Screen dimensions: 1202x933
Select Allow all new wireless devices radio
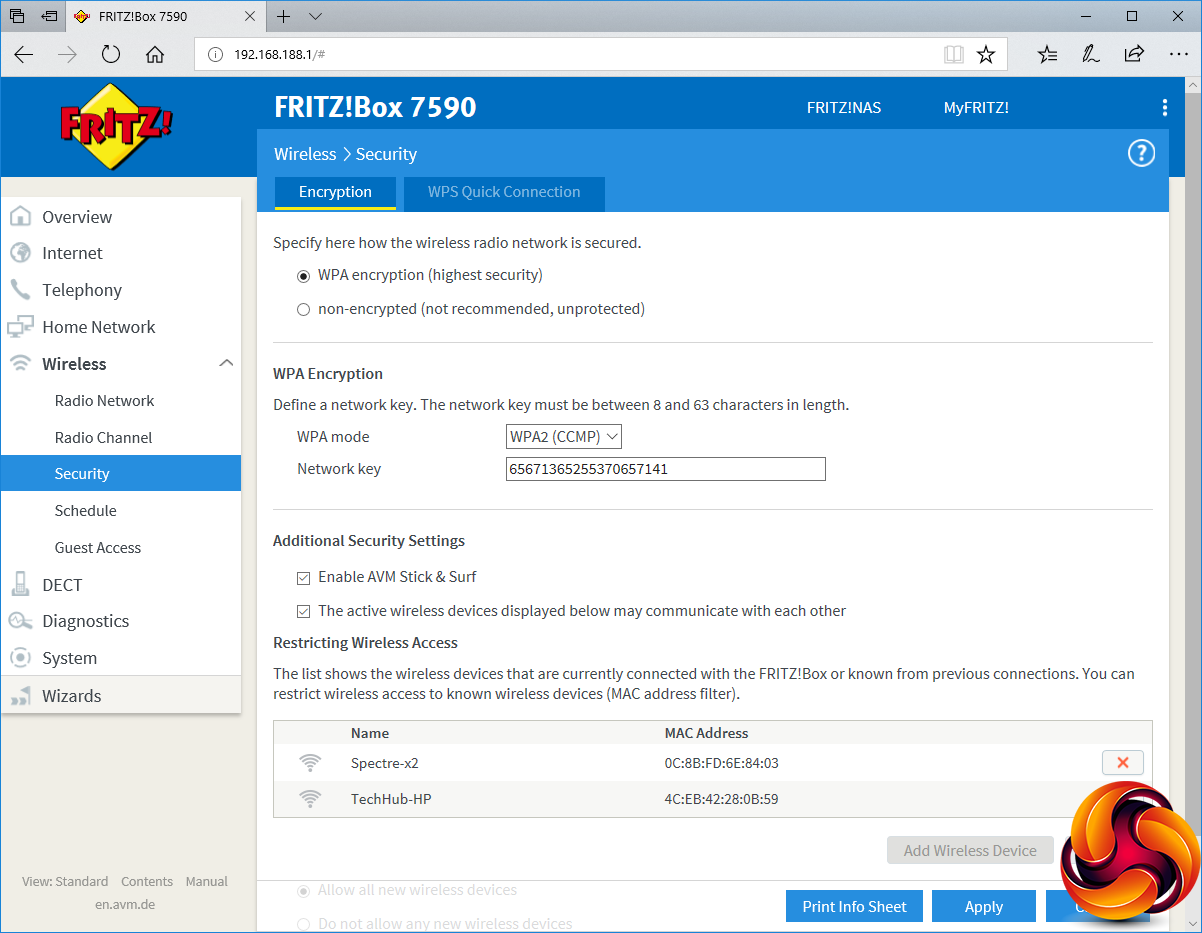click(x=304, y=890)
